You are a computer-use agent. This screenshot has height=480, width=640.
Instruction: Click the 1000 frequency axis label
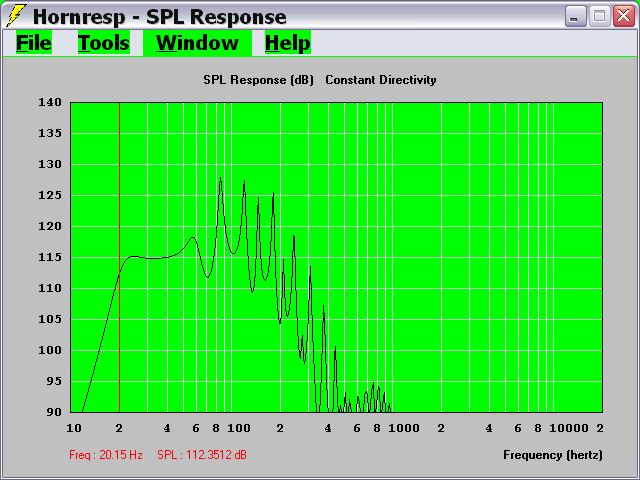[404, 428]
